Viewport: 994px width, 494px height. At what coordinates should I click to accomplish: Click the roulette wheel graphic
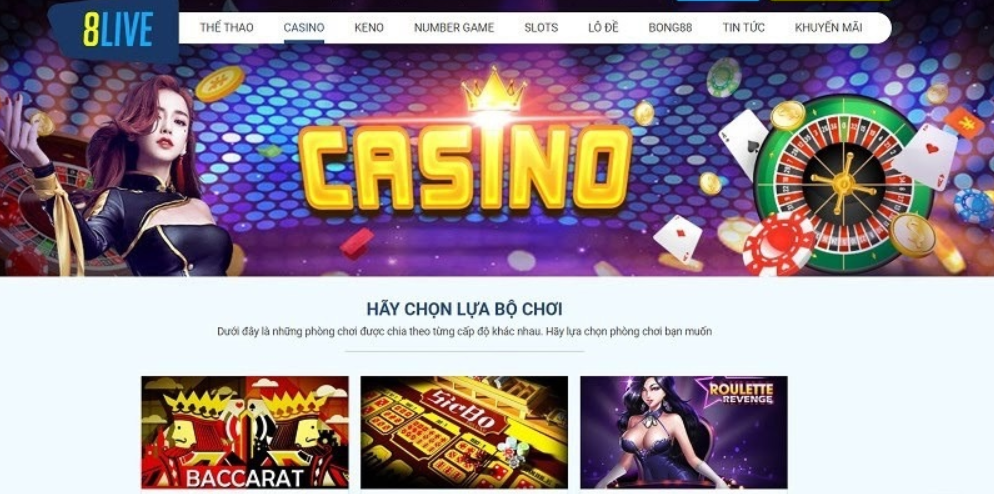(x=843, y=184)
